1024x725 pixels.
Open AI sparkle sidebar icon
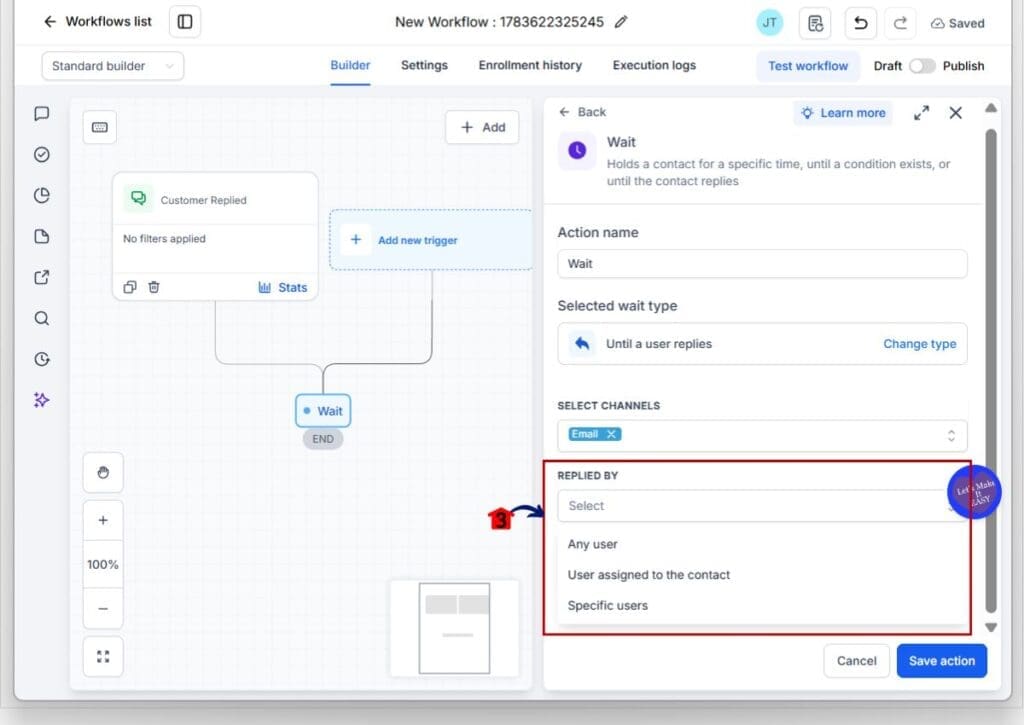(42, 400)
